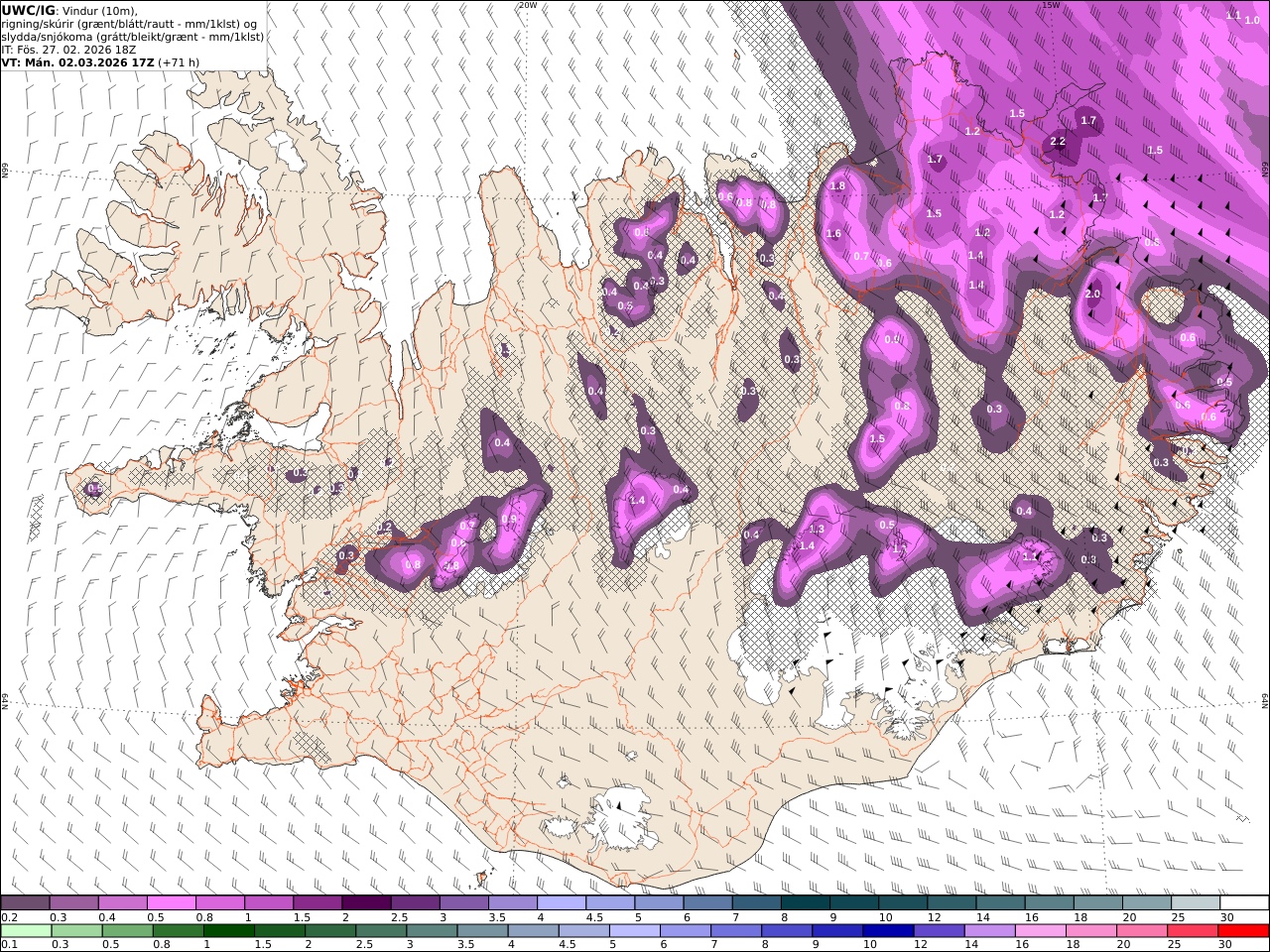Pick the 10–12 deep blue rain swatch

(x=888, y=931)
